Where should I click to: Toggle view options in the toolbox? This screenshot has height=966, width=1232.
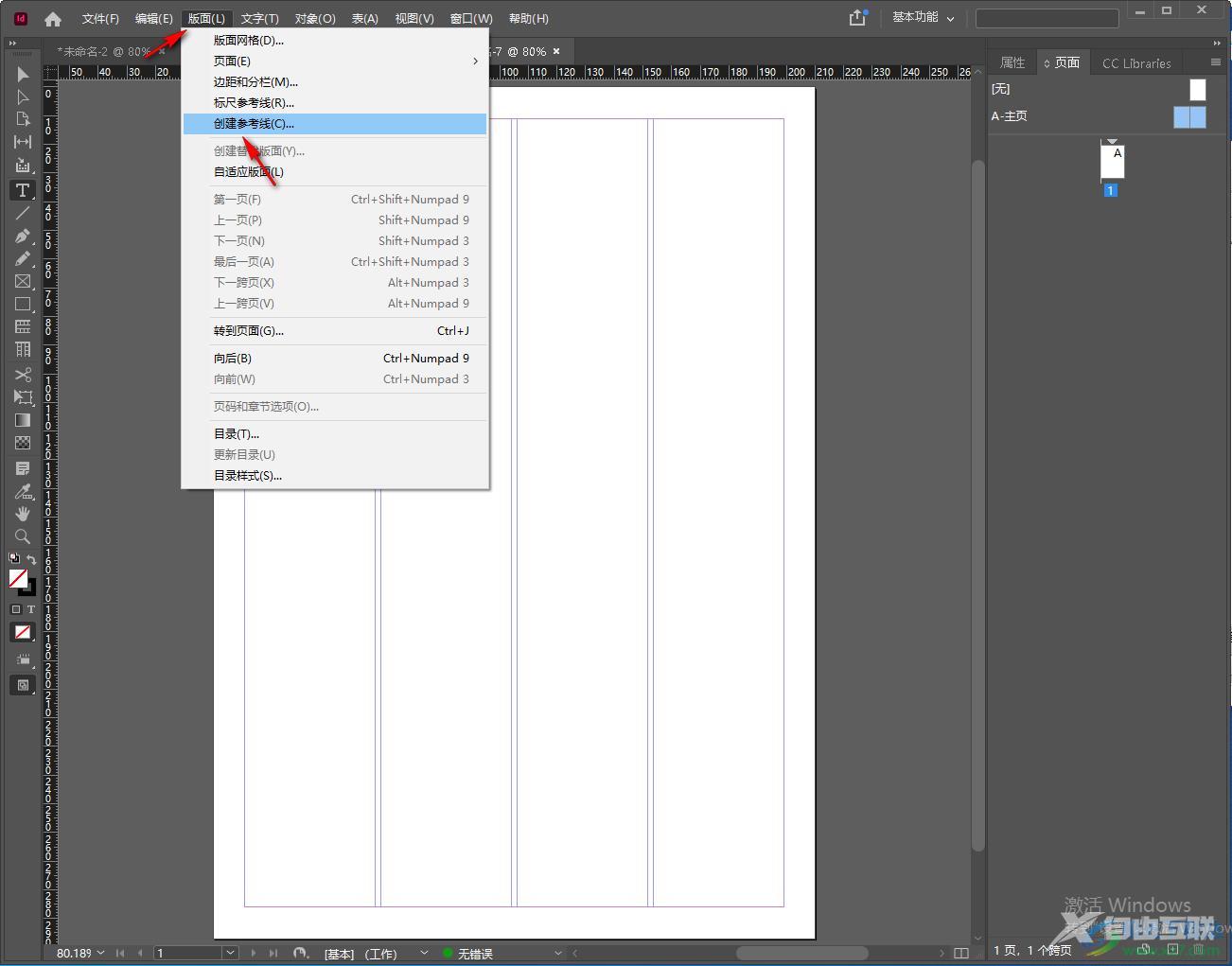coord(23,659)
